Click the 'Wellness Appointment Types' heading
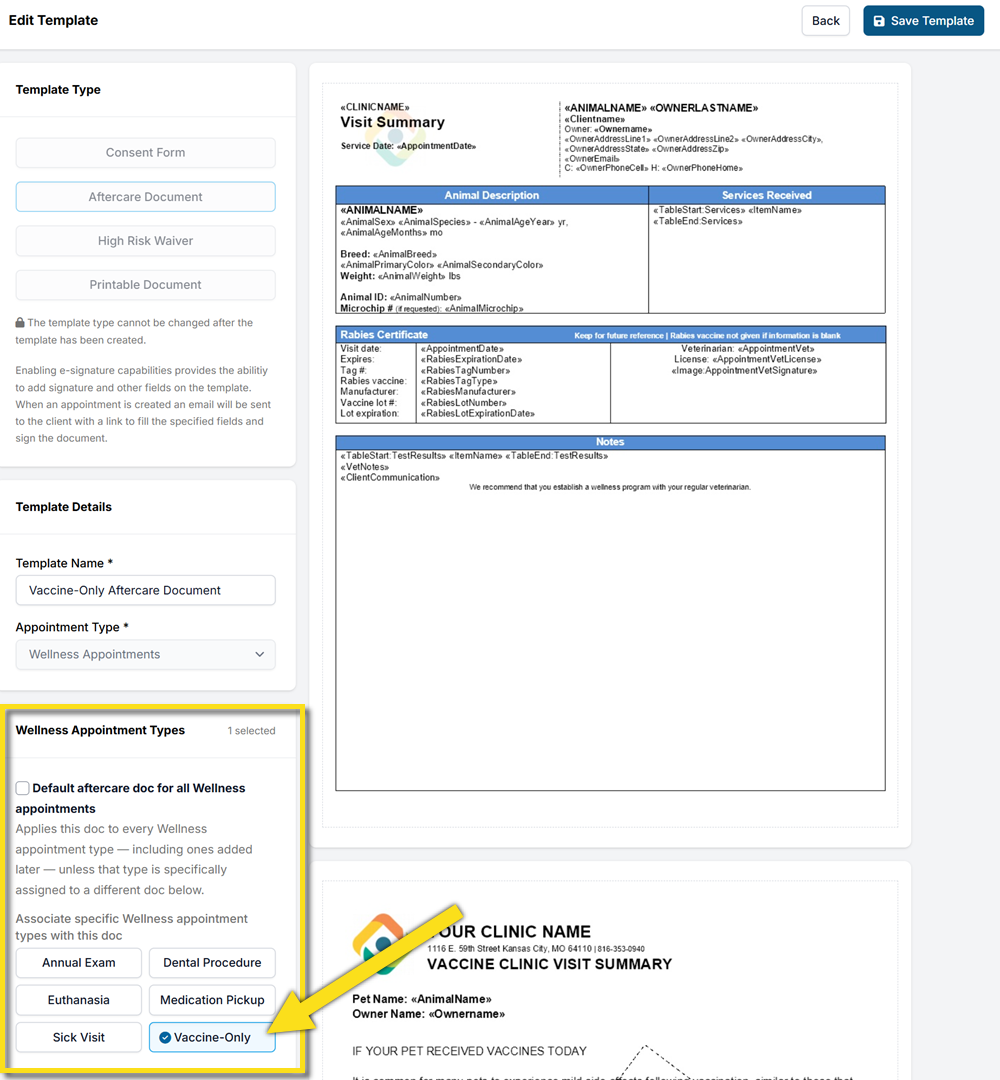 100,730
